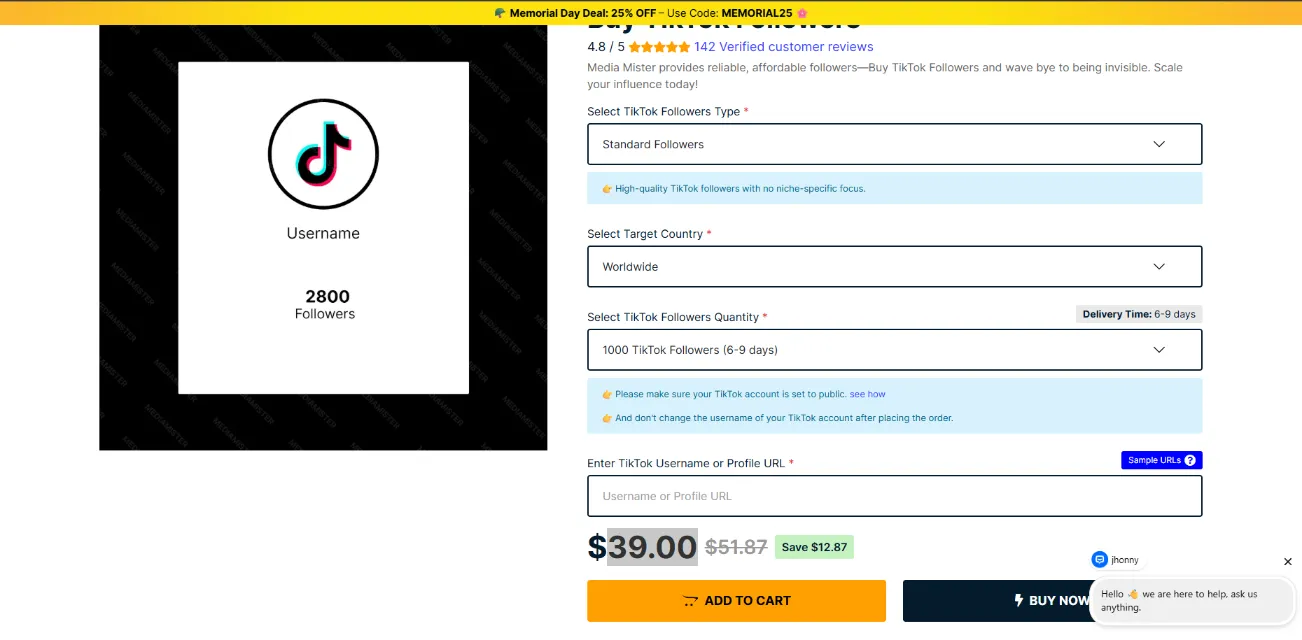Click the Username text in preview card
Viewport: 1302px width, 640px height.
pyautogui.click(x=323, y=233)
